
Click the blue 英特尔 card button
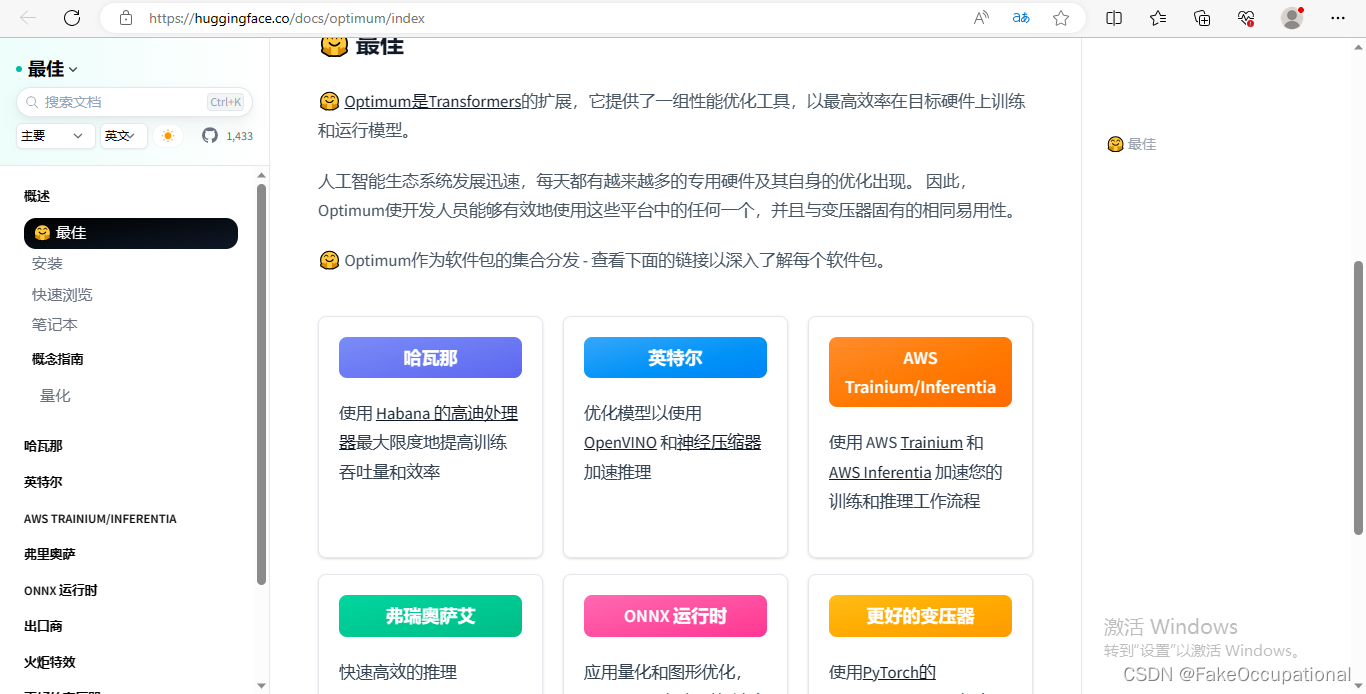tap(675, 358)
